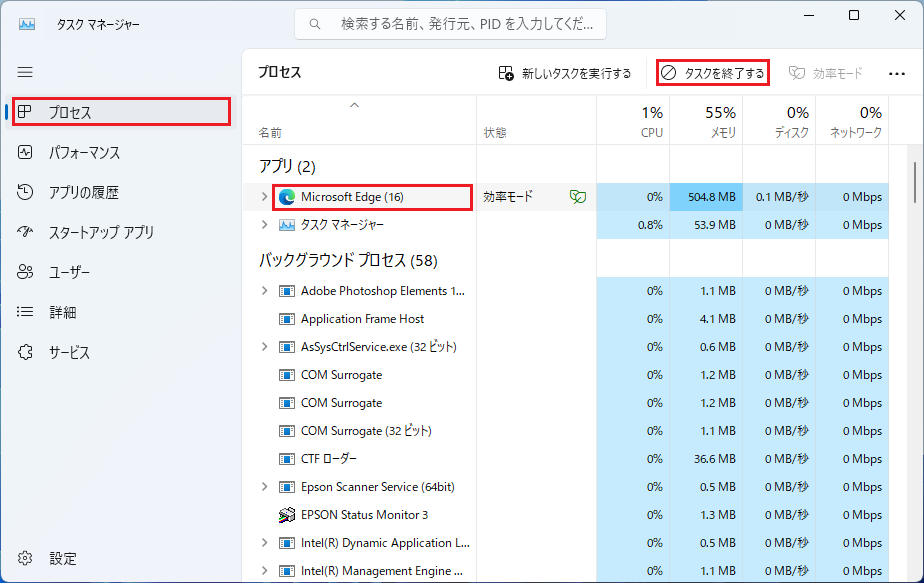Click the three-dots more options icon
Image resolution: width=924 pixels, height=583 pixels.
[896, 73]
